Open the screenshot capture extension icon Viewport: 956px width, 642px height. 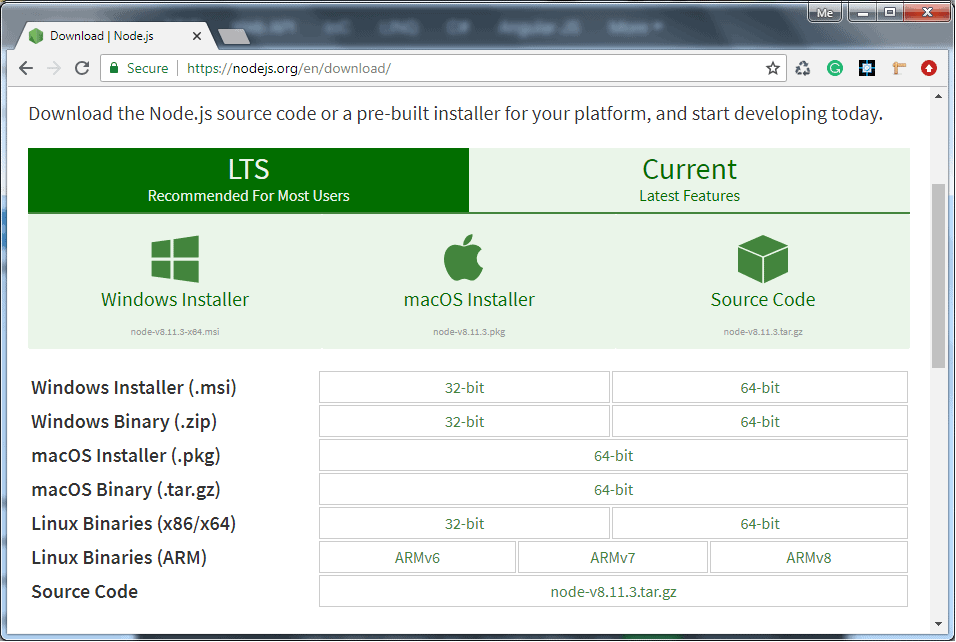866,68
